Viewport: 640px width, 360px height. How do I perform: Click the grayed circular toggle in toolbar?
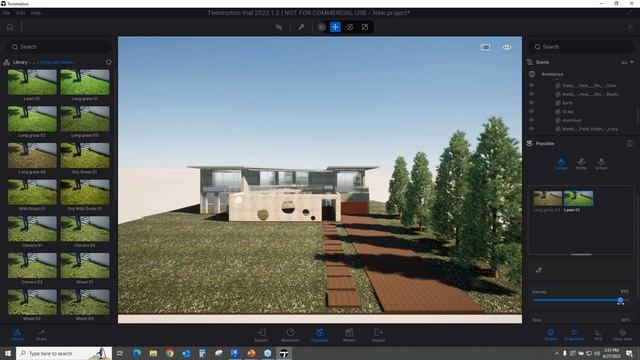(322, 27)
